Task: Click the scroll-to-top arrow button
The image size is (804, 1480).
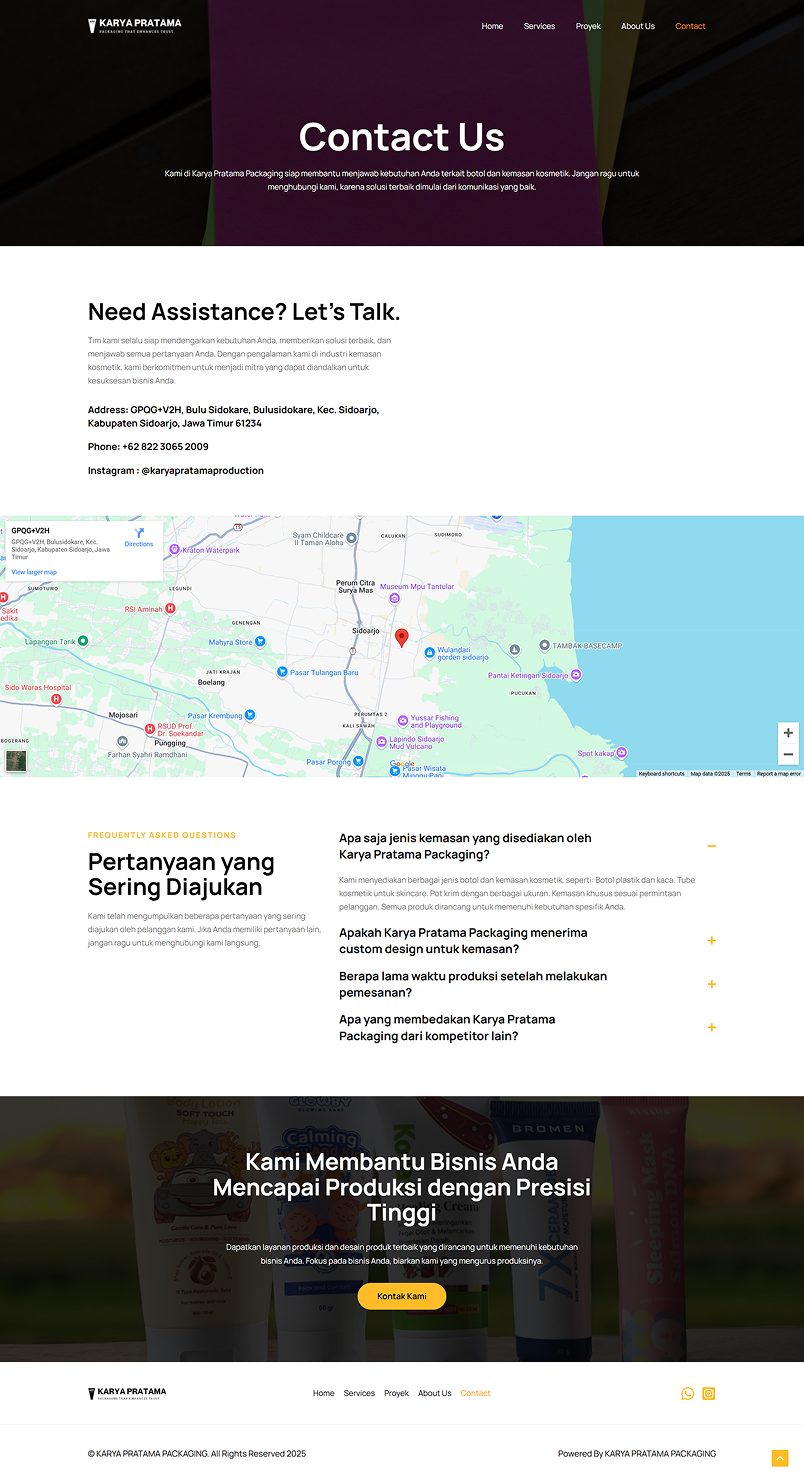Action: coord(780,1458)
